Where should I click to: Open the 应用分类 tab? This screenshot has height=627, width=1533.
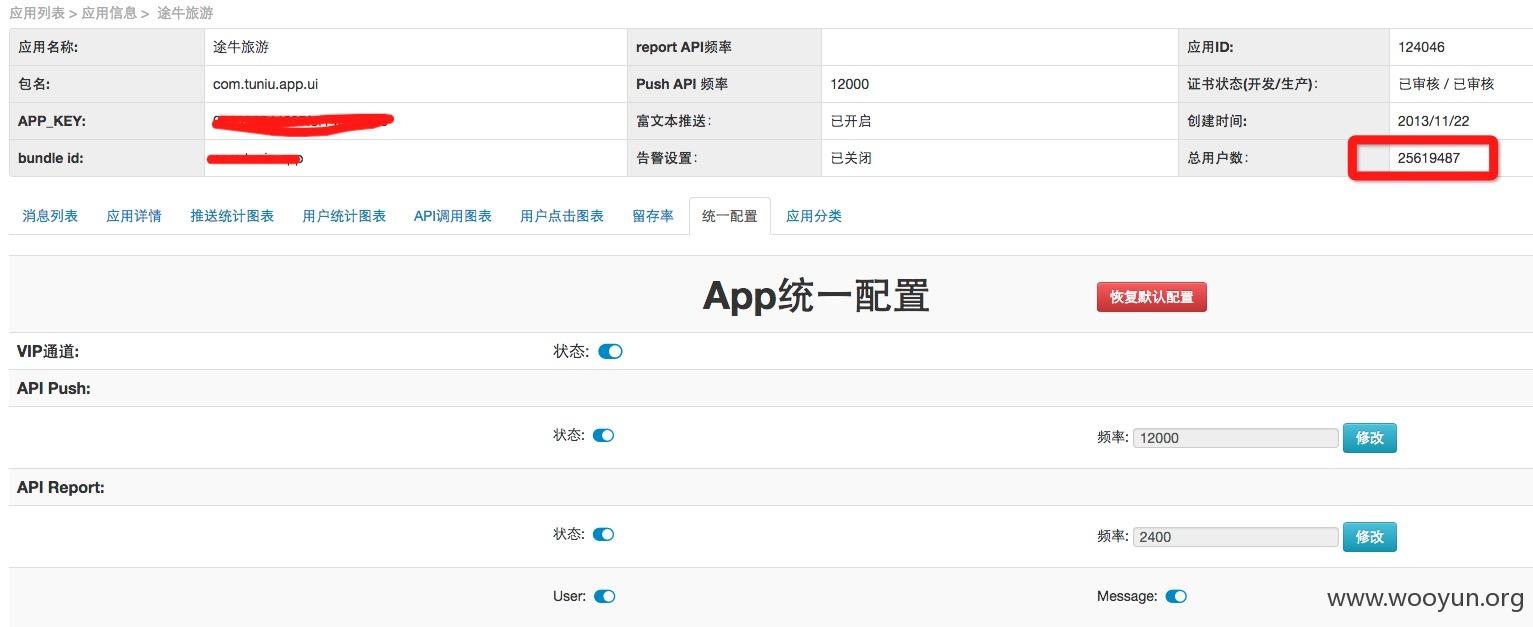(814, 216)
